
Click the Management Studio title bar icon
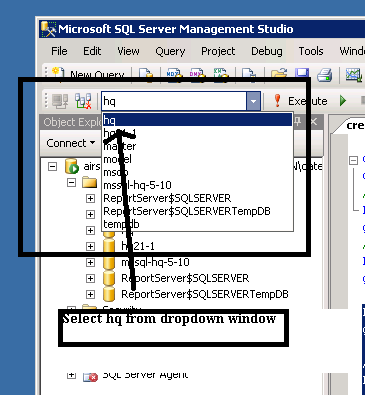(48, 29)
